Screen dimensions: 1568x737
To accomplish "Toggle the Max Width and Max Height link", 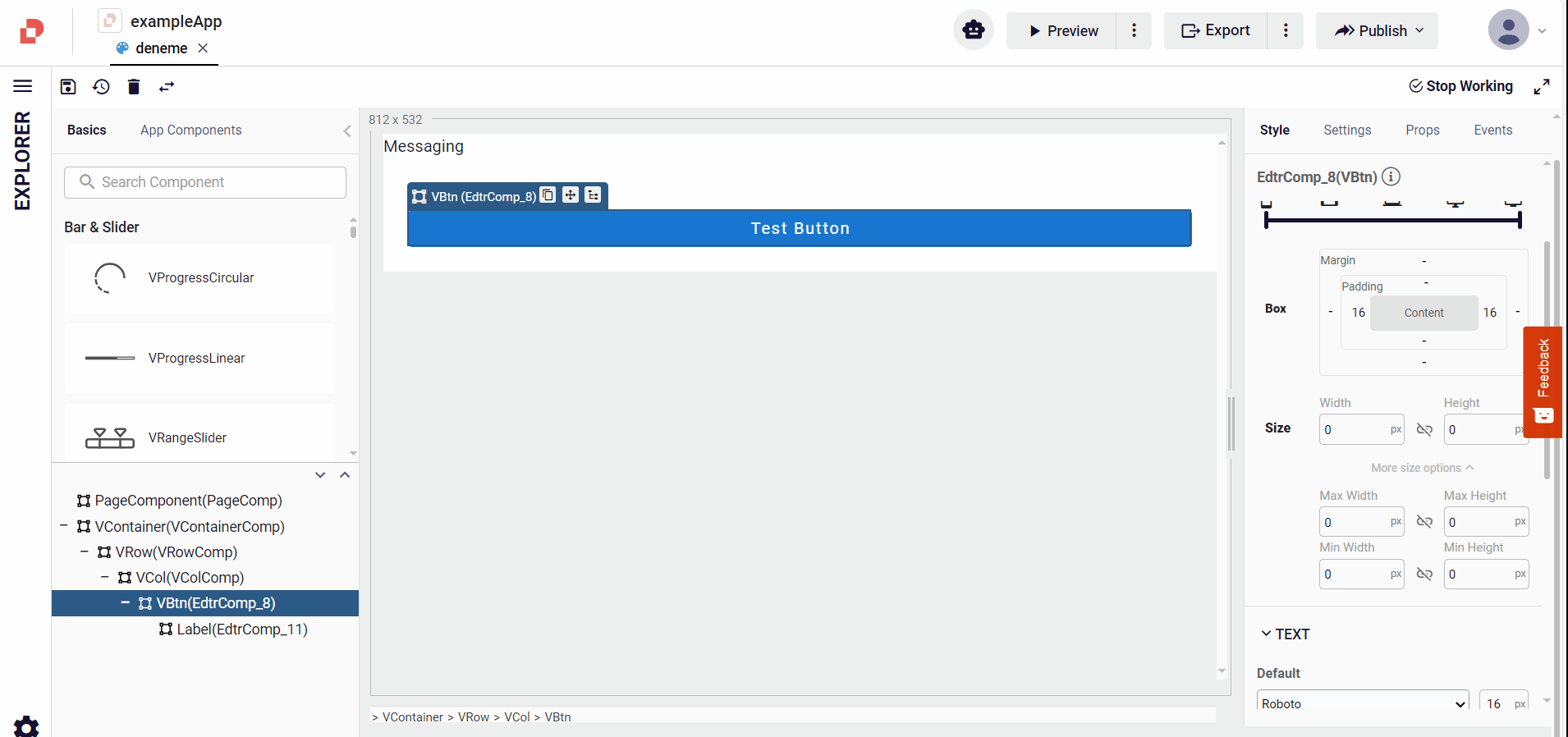I will 1424,522.
